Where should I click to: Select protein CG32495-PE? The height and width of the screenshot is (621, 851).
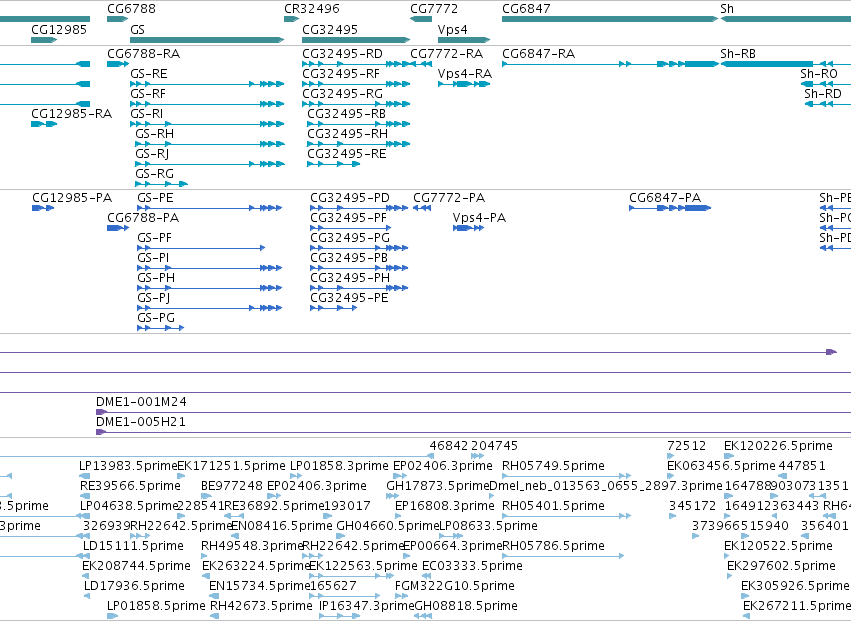pos(334,308)
